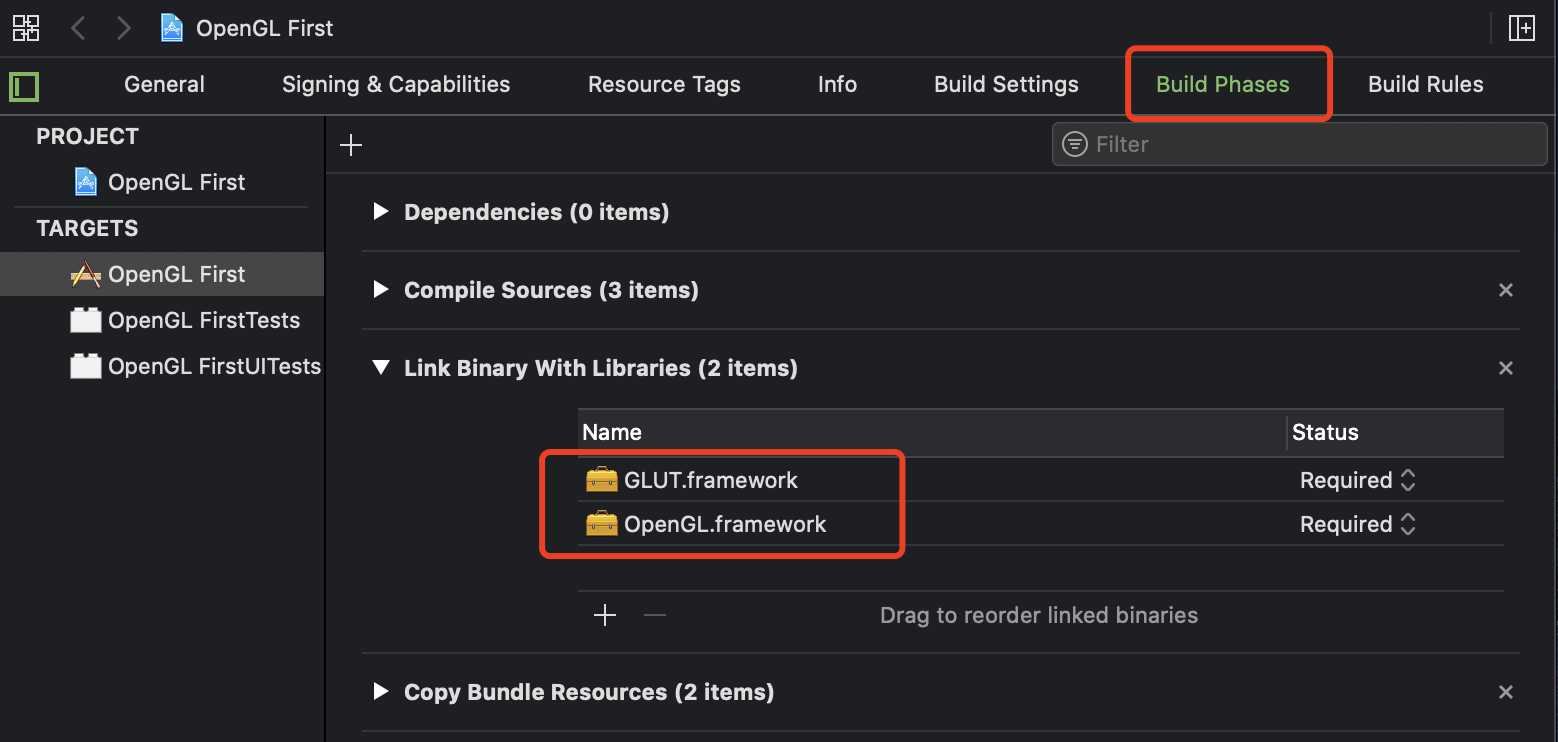Image resolution: width=1558 pixels, height=742 pixels.
Task: Expand Copy Bundle Resources section
Action: pos(380,691)
